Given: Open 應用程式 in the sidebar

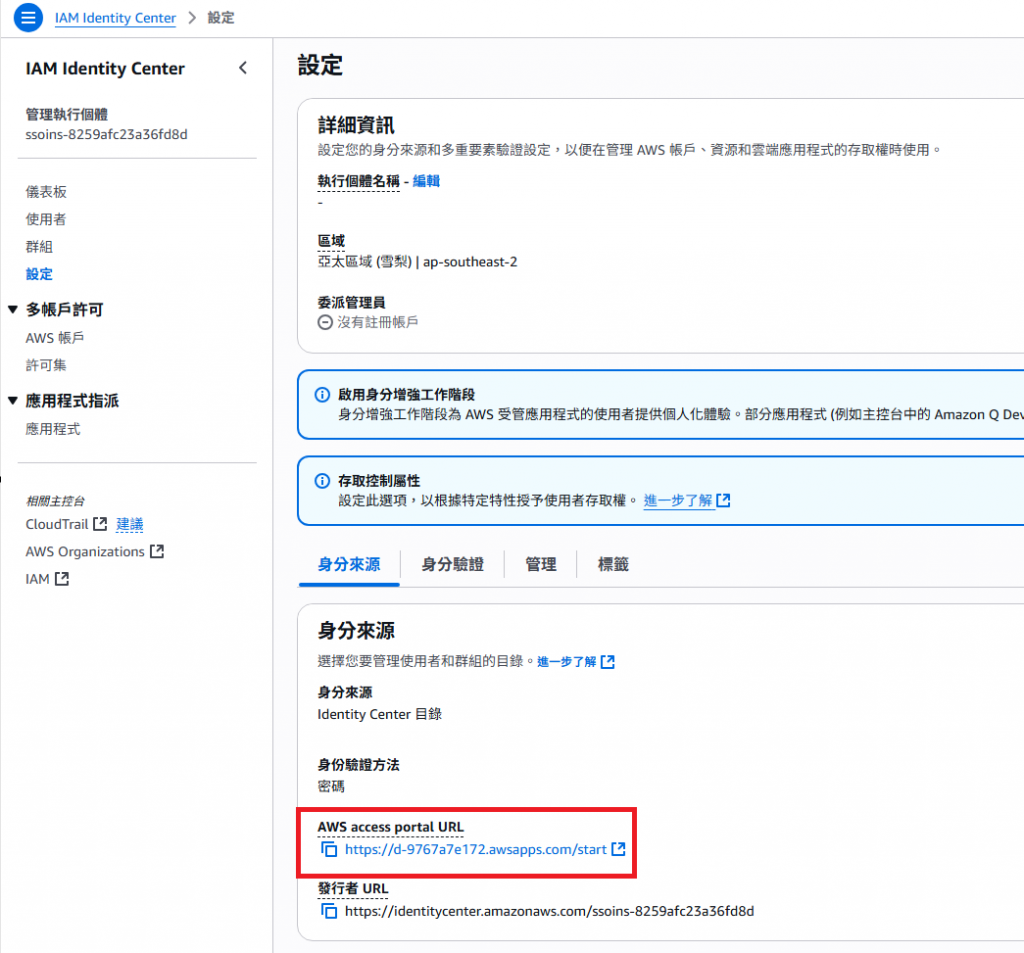Looking at the screenshot, I should click(53, 429).
